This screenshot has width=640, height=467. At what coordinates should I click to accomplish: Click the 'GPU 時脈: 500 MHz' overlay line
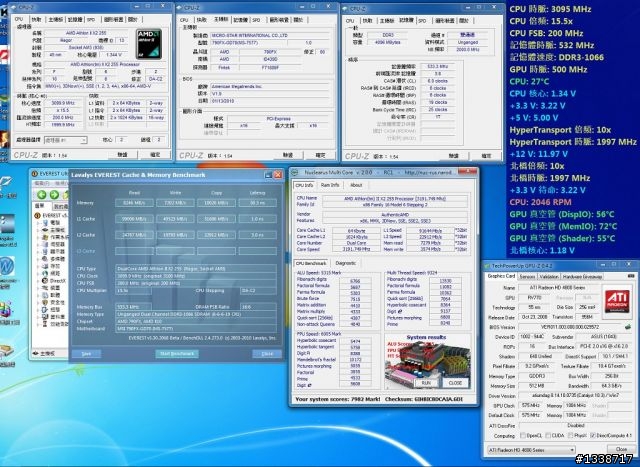(x=548, y=69)
